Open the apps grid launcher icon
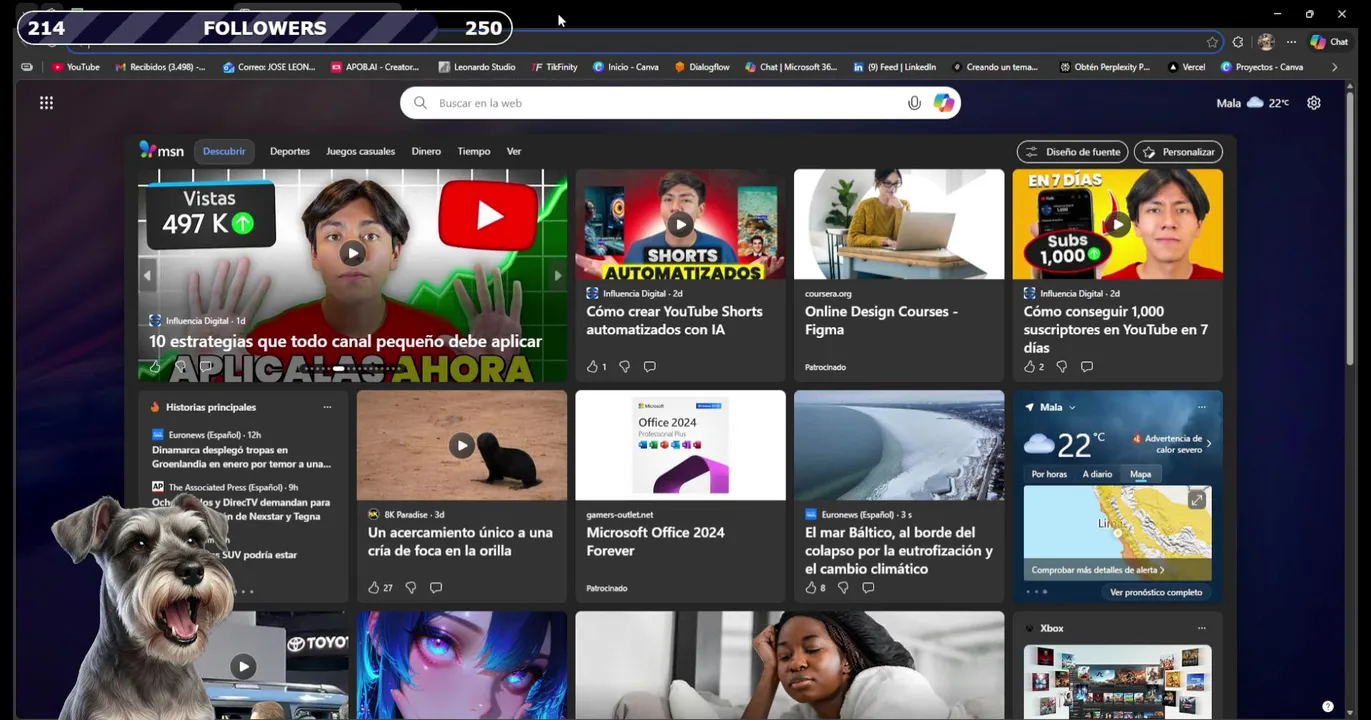Viewport: 1371px width, 720px height. click(46, 103)
